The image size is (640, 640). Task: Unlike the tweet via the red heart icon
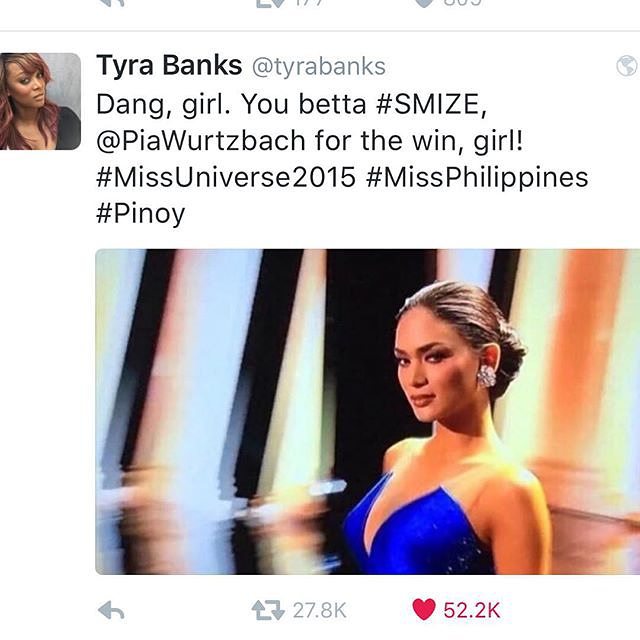click(x=423, y=610)
